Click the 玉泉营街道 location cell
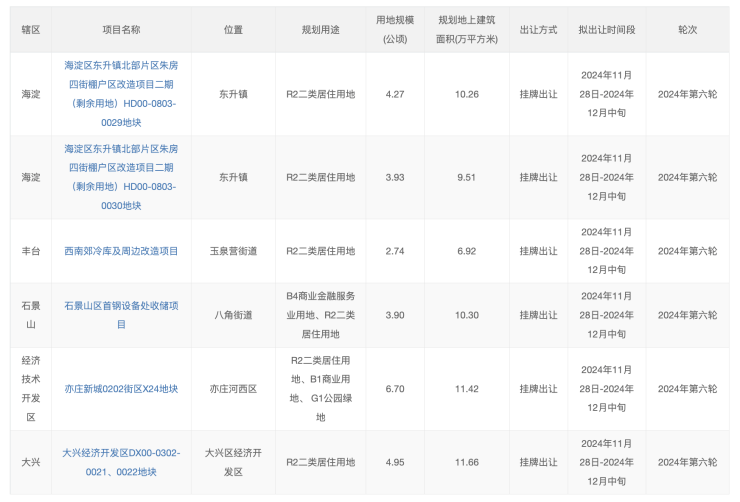 233,251
